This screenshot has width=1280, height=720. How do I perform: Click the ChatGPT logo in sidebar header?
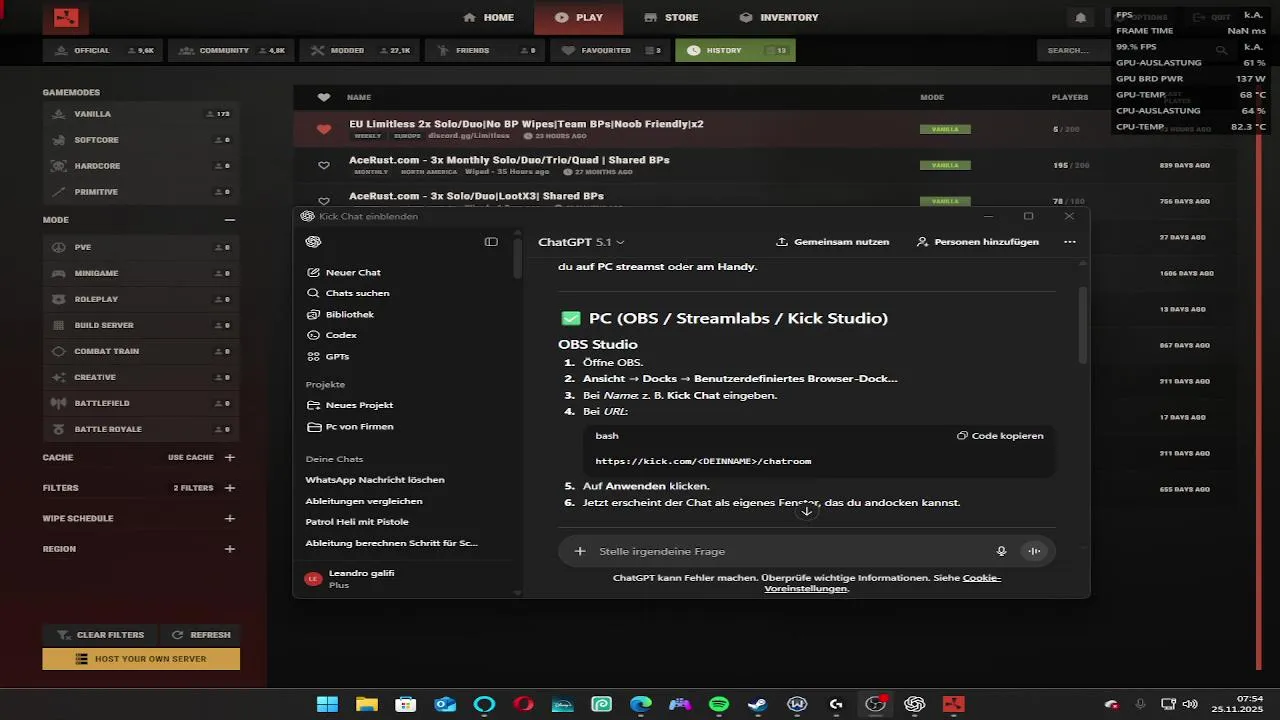tap(313, 242)
